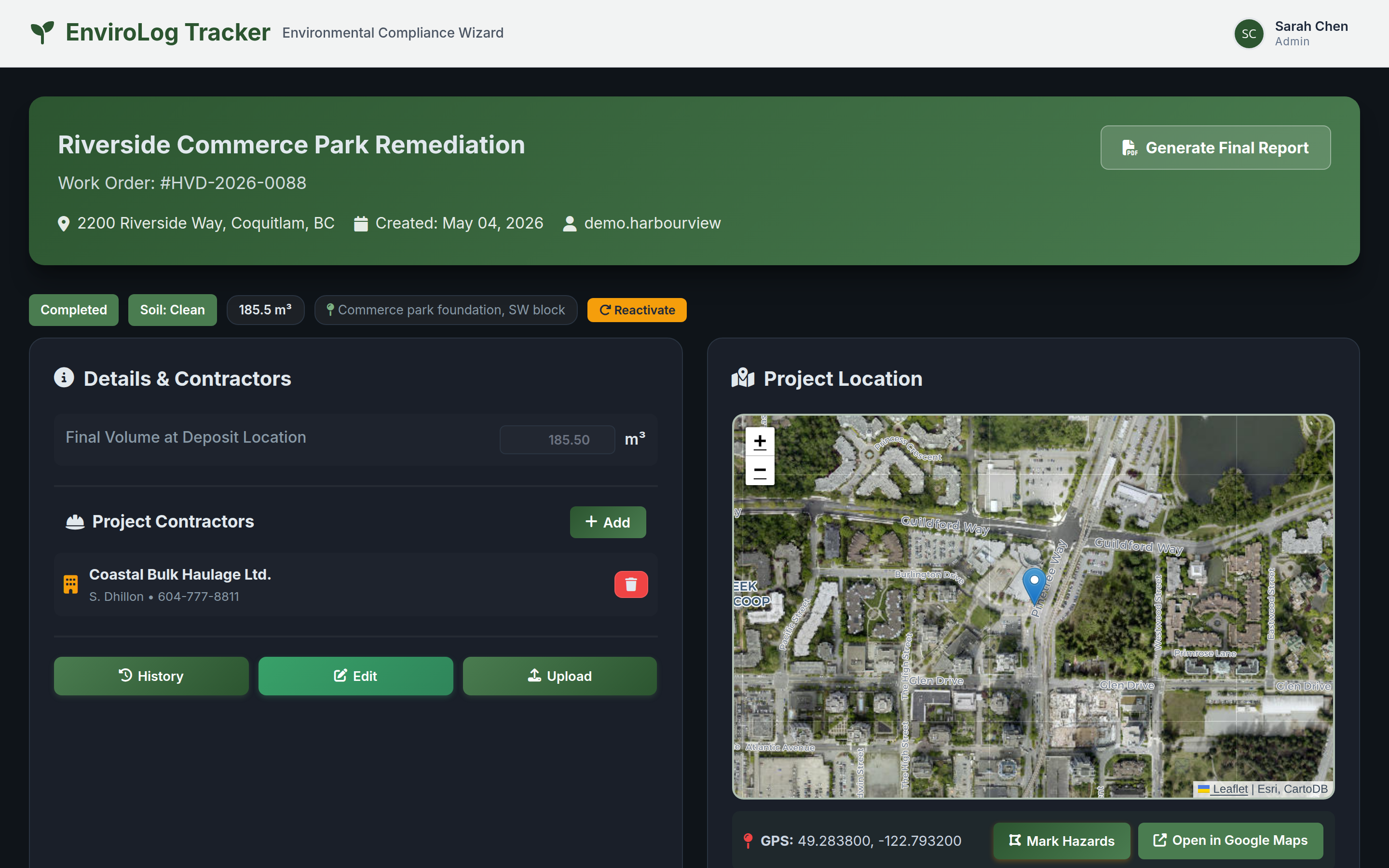The width and height of the screenshot is (1389, 868).
Task: Delete Coastal Bulk Haulage Ltd. contractor
Action: coord(631,584)
